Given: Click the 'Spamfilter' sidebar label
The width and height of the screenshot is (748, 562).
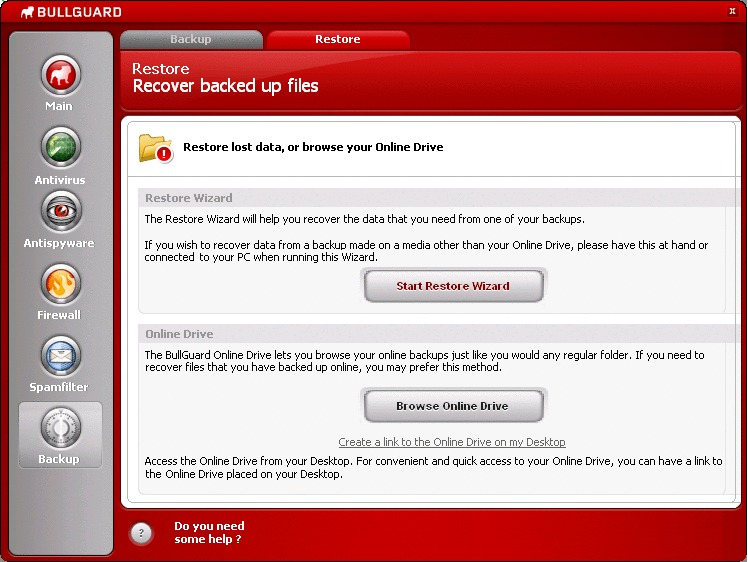Looking at the screenshot, I should [59, 387].
